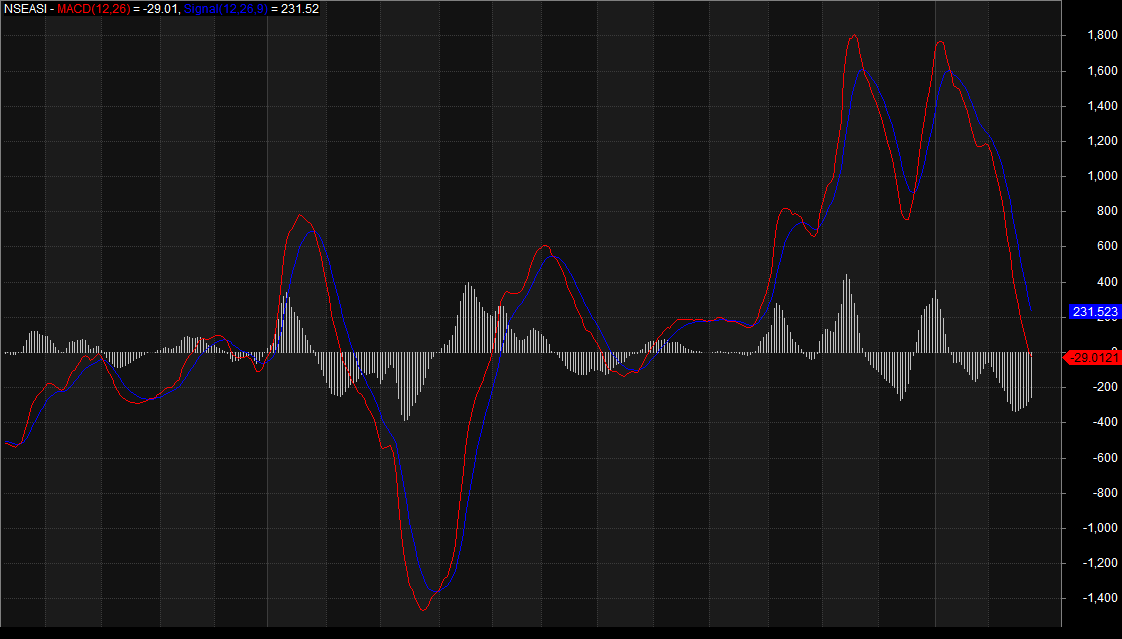Click the red -29.0121 axis value marker
The width and height of the screenshot is (1122, 639).
pyautogui.click(x=1093, y=357)
